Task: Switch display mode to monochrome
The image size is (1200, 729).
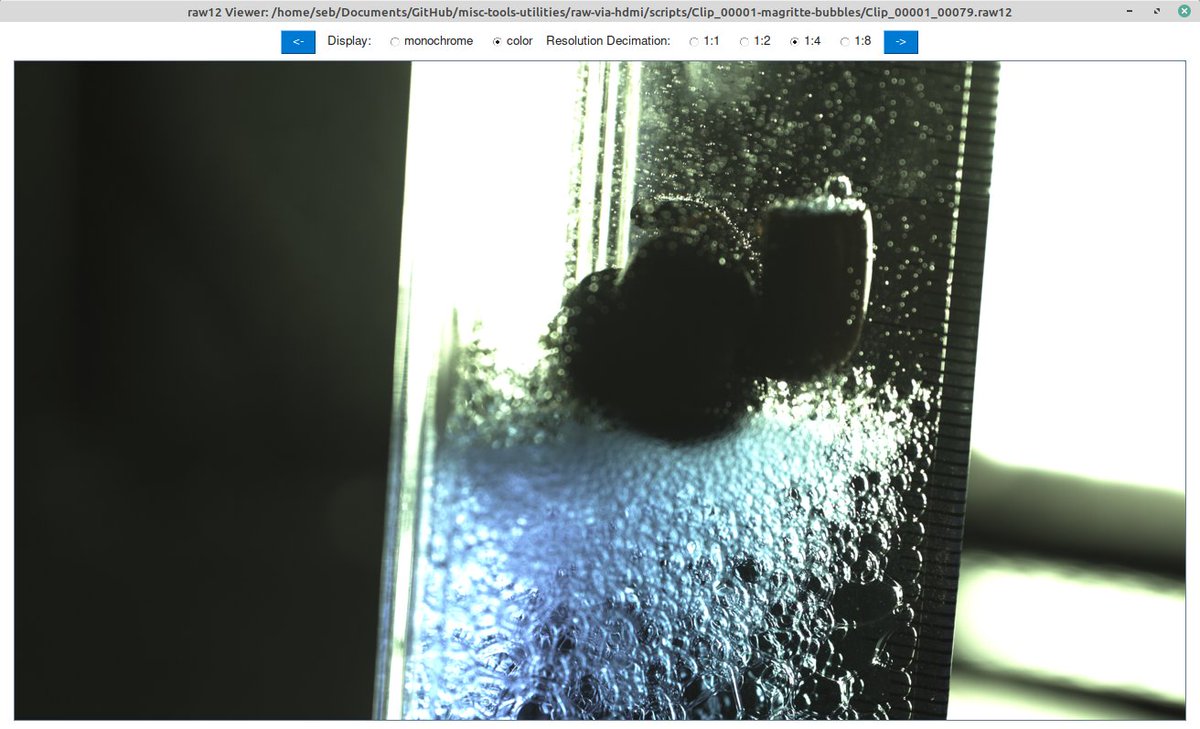Action: [394, 41]
